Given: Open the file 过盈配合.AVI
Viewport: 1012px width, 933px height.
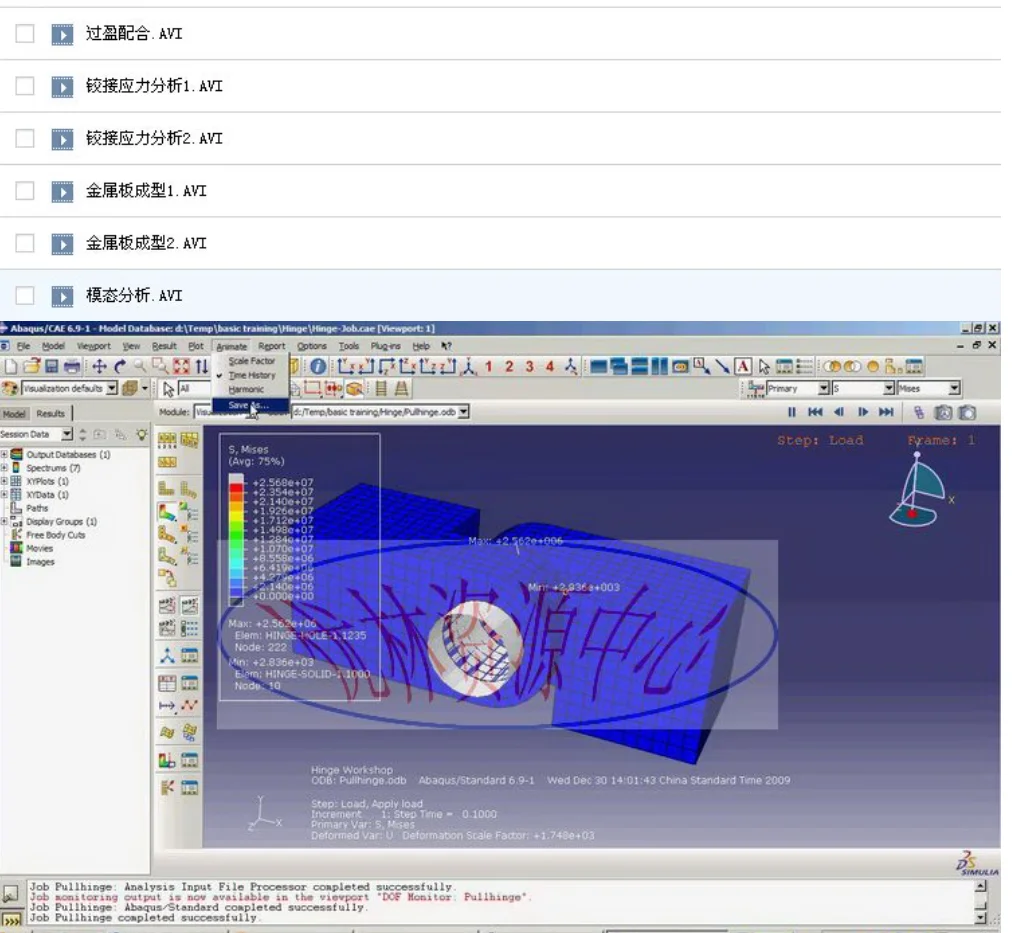Looking at the screenshot, I should point(134,34).
